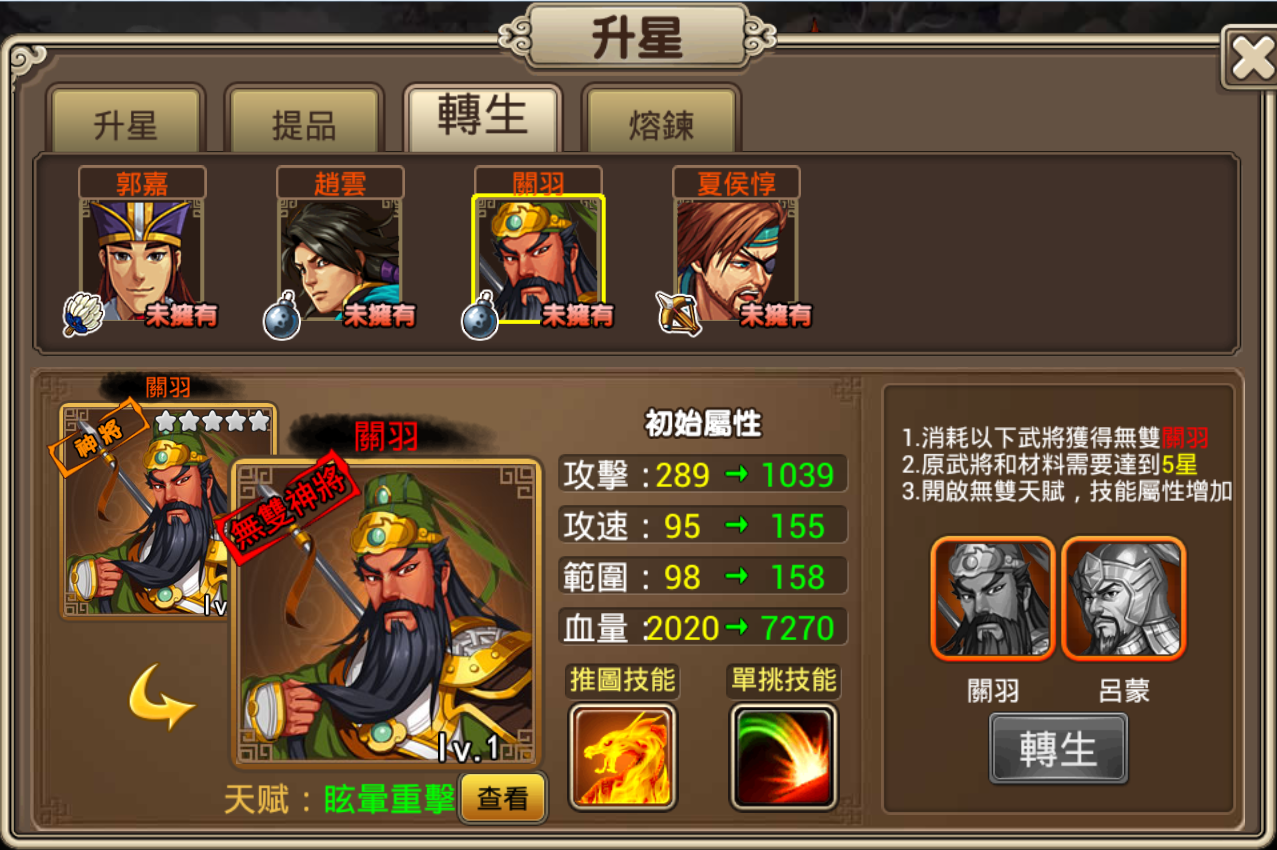The width and height of the screenshot is (1277, 850).
Task: Tap the yellow curved arrow icon
Action: 160,701
